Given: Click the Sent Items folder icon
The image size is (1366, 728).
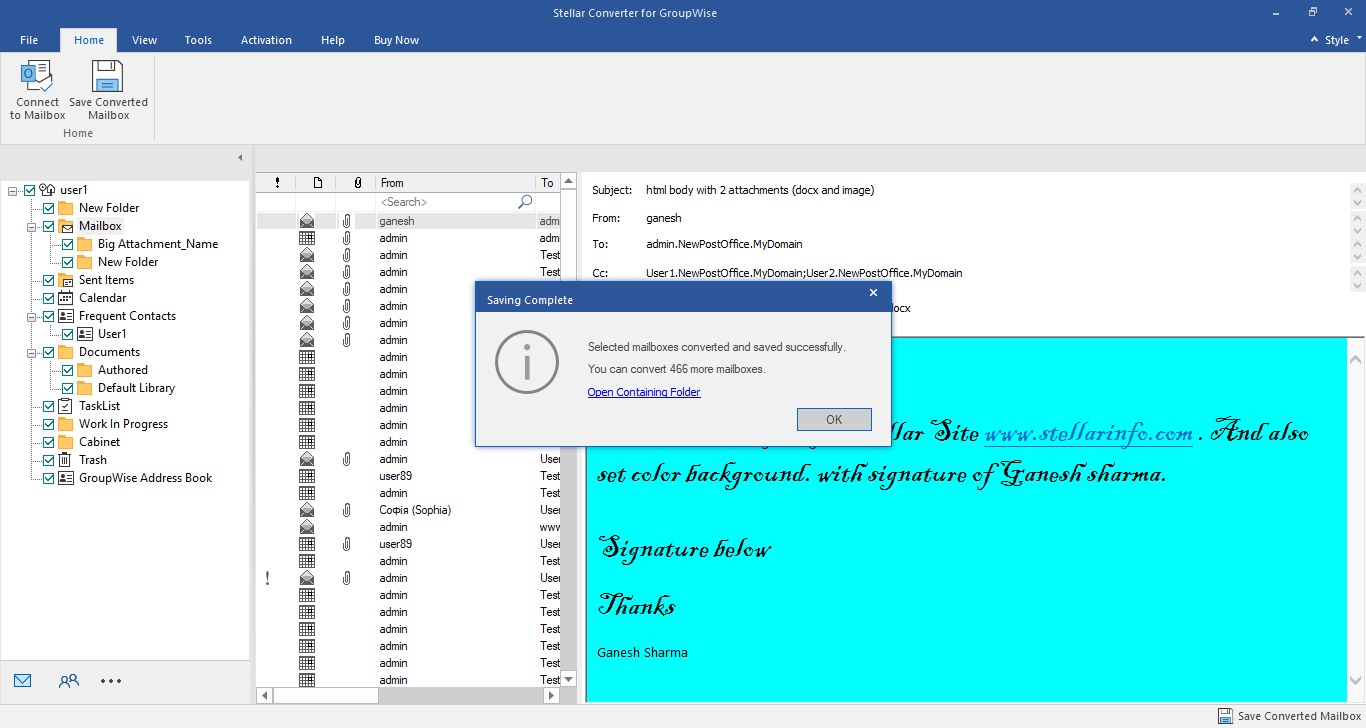Looking at the screenshot, I should tap(65, 280).
